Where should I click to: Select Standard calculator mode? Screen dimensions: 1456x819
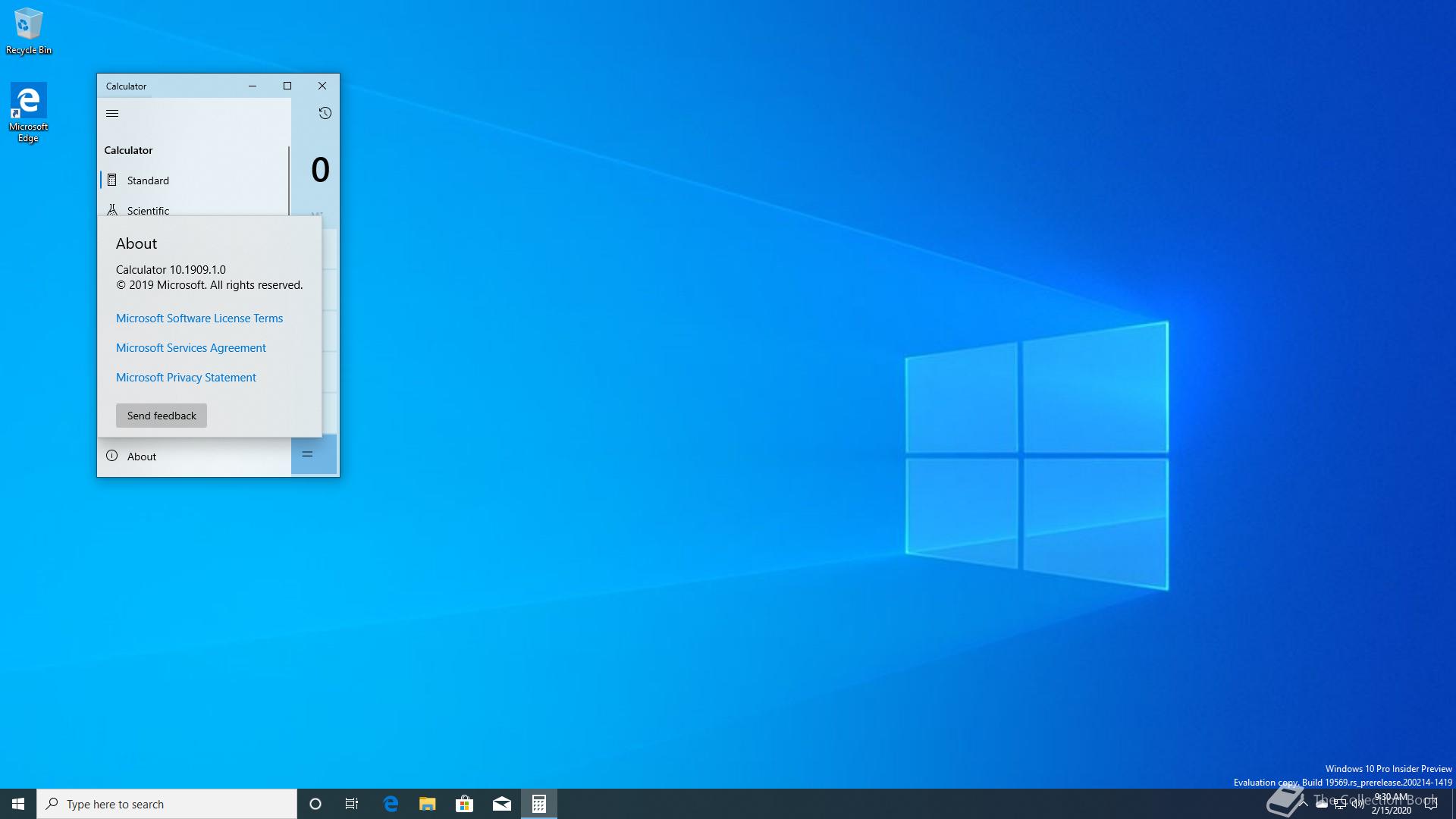pos(194,180)
